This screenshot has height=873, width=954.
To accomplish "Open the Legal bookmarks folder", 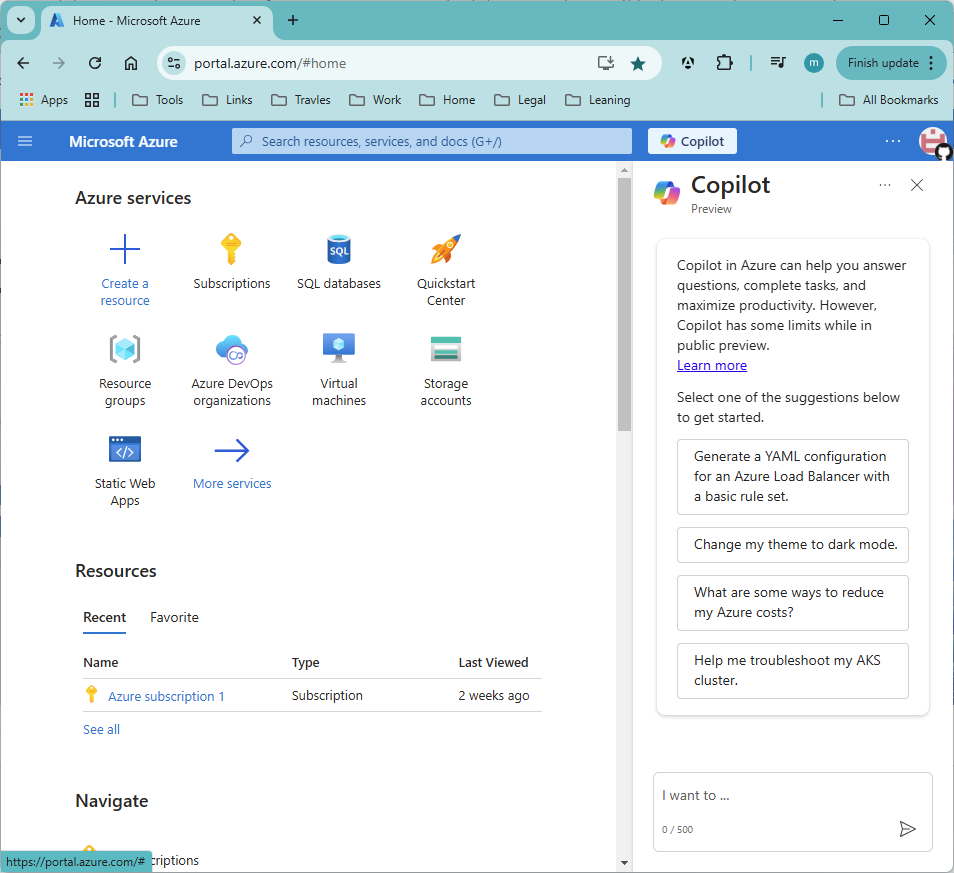I will [x=520, y=100].
